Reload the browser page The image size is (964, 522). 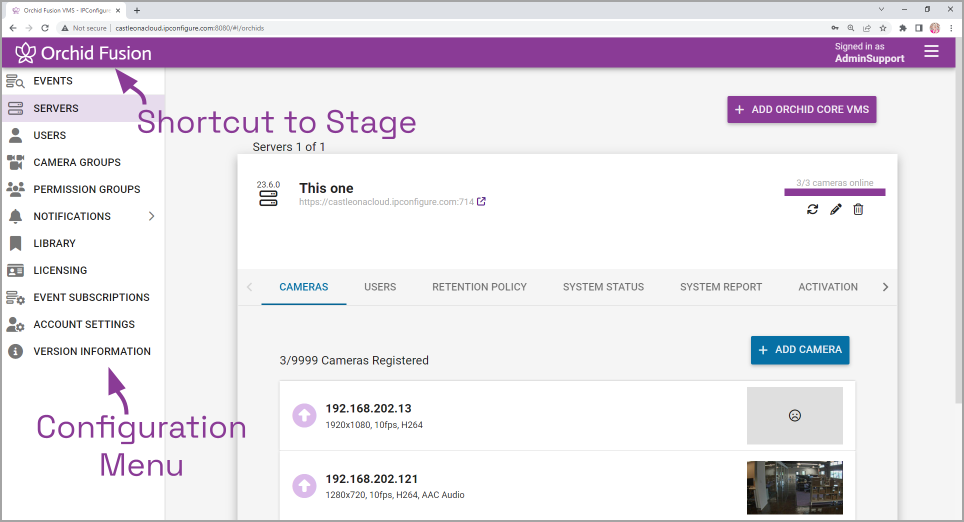click(45, 28)
